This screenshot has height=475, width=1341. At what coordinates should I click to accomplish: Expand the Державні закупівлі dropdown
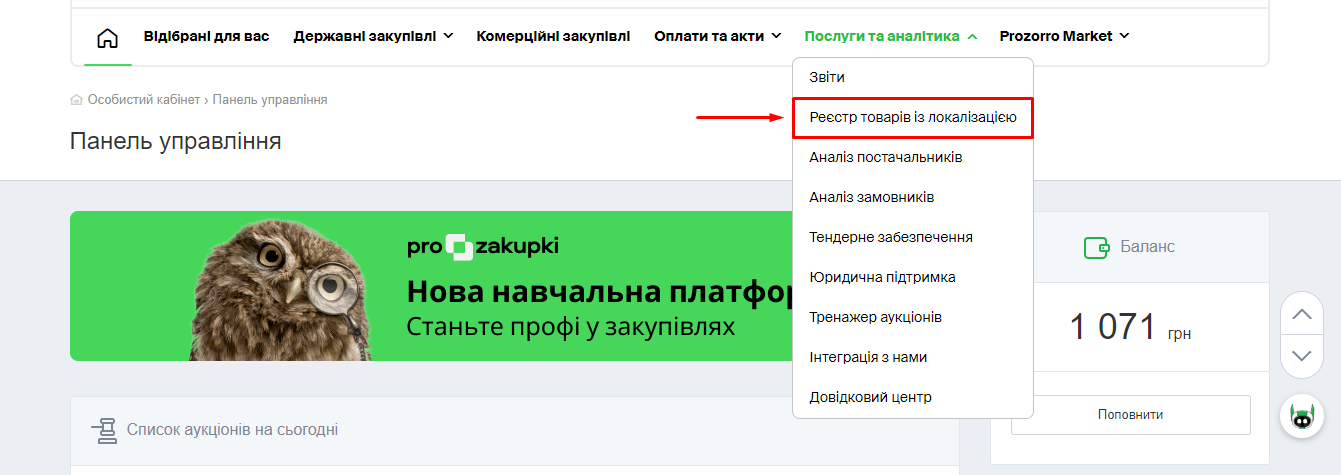373,36
